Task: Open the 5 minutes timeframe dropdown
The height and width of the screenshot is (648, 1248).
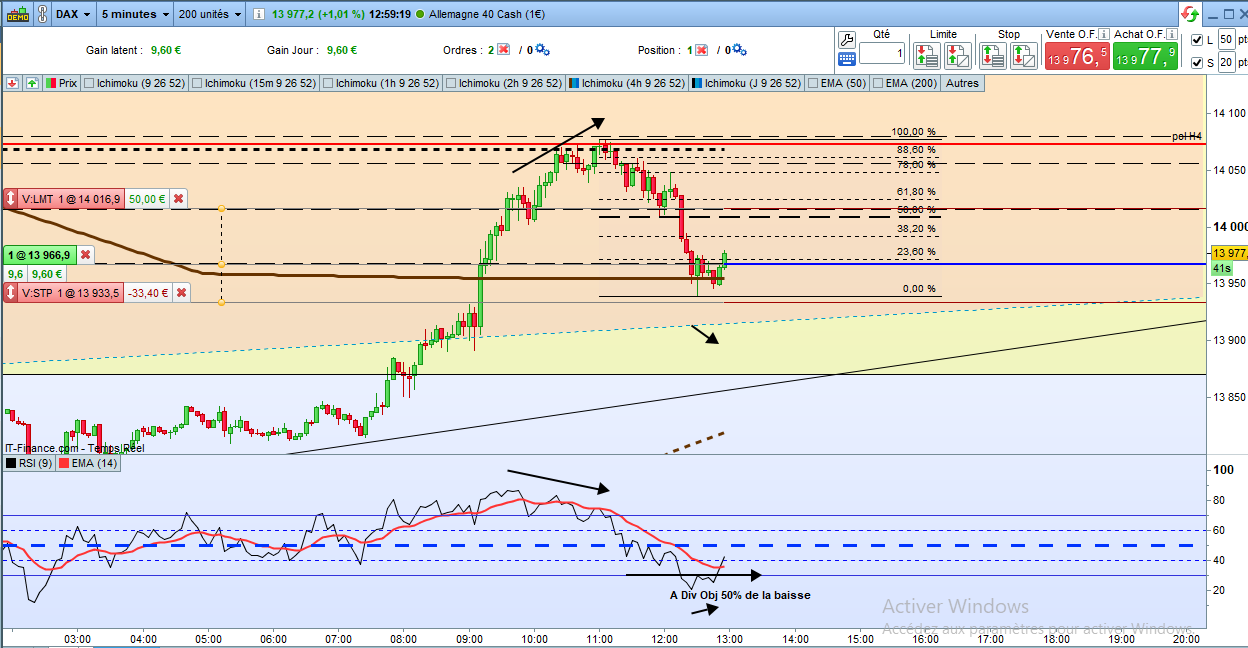Action: [135, 14]
